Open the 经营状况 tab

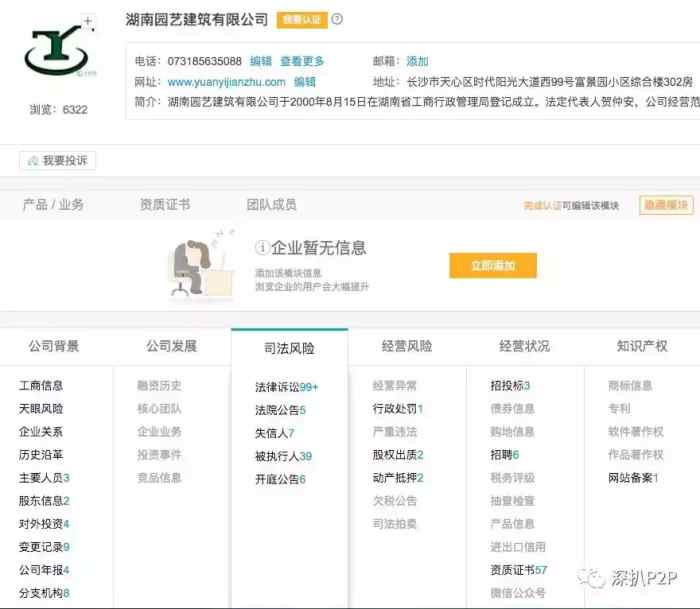(524, 347)
